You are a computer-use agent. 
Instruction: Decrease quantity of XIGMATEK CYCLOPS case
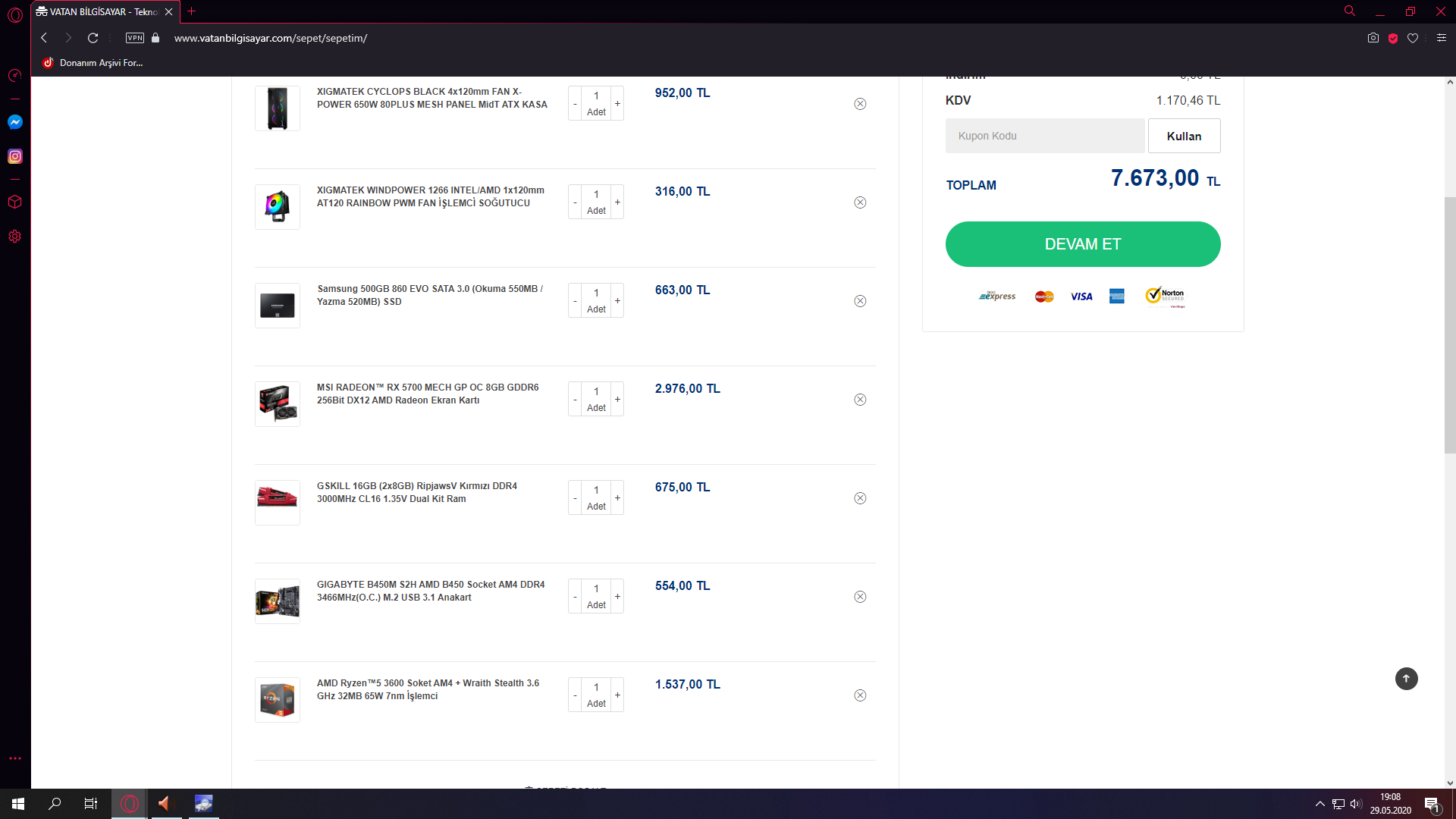[x=575, y=103]
